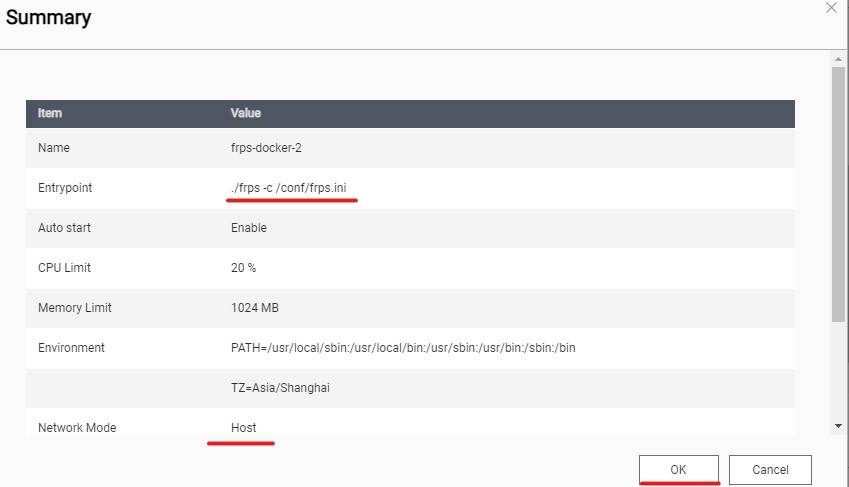
Task: Click the scrollbar up arrow
Action: [838, 59]
